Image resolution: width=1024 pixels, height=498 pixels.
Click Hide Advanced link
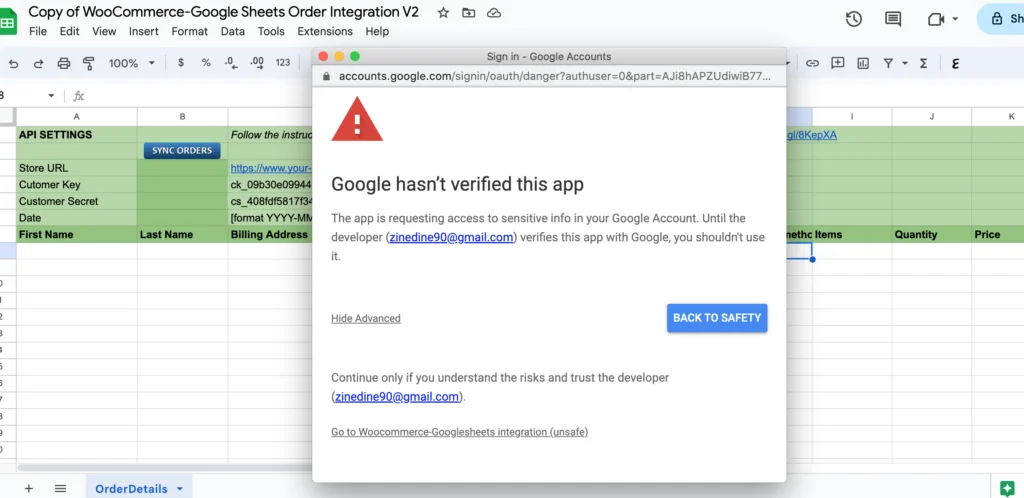tap(366, 319)
